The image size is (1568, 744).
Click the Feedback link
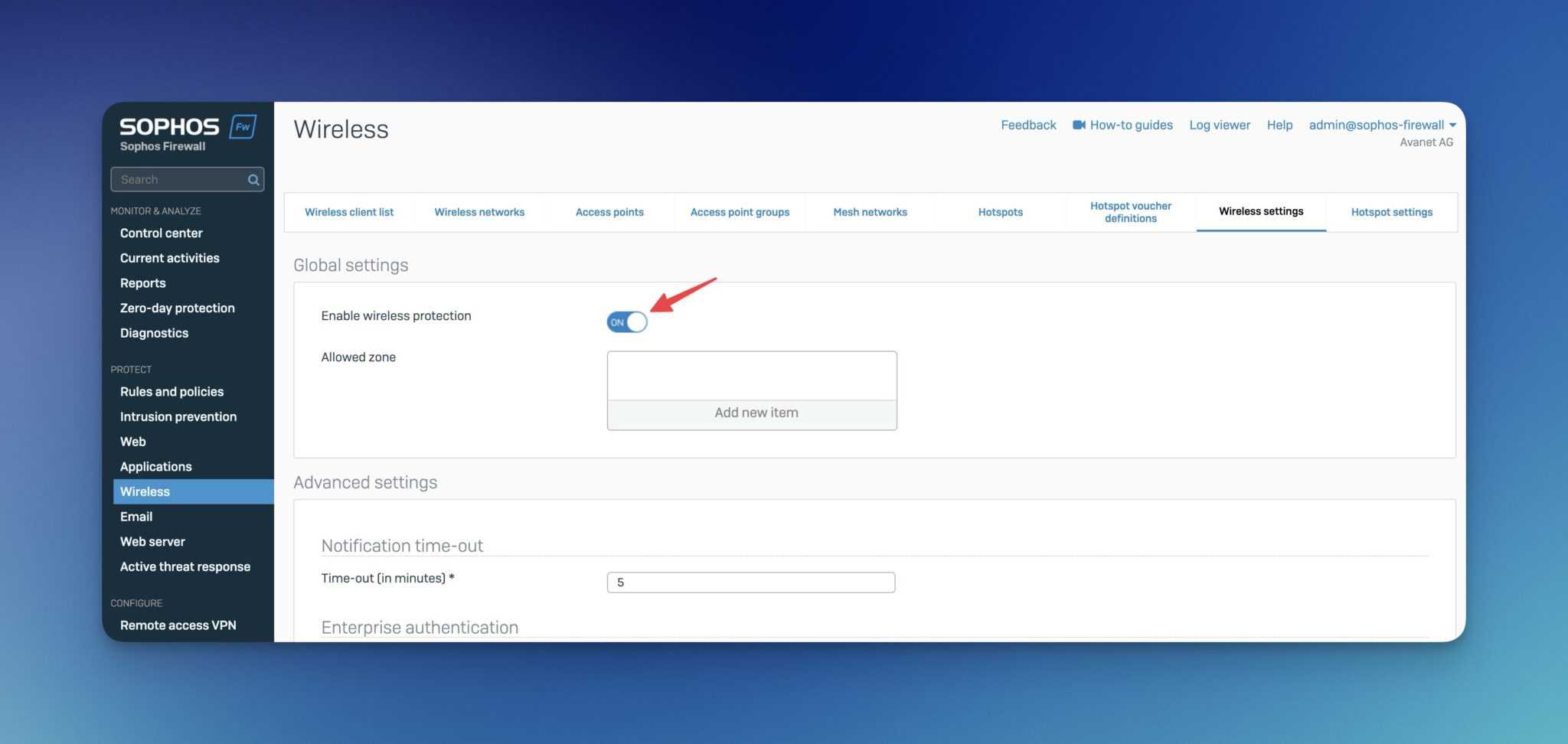click(1028, 125)
